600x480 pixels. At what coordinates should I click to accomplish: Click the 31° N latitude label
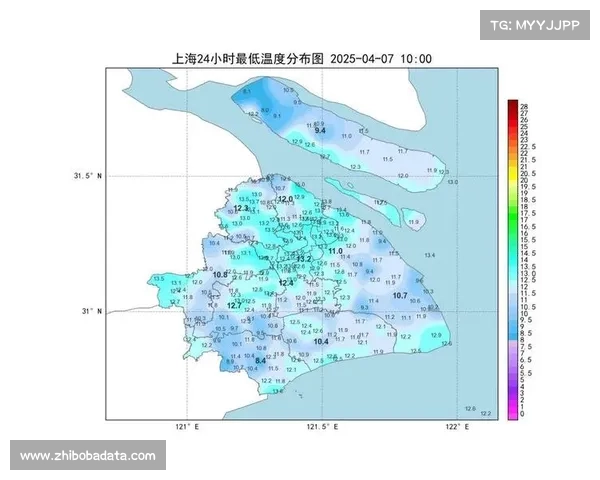click(91, 311)
